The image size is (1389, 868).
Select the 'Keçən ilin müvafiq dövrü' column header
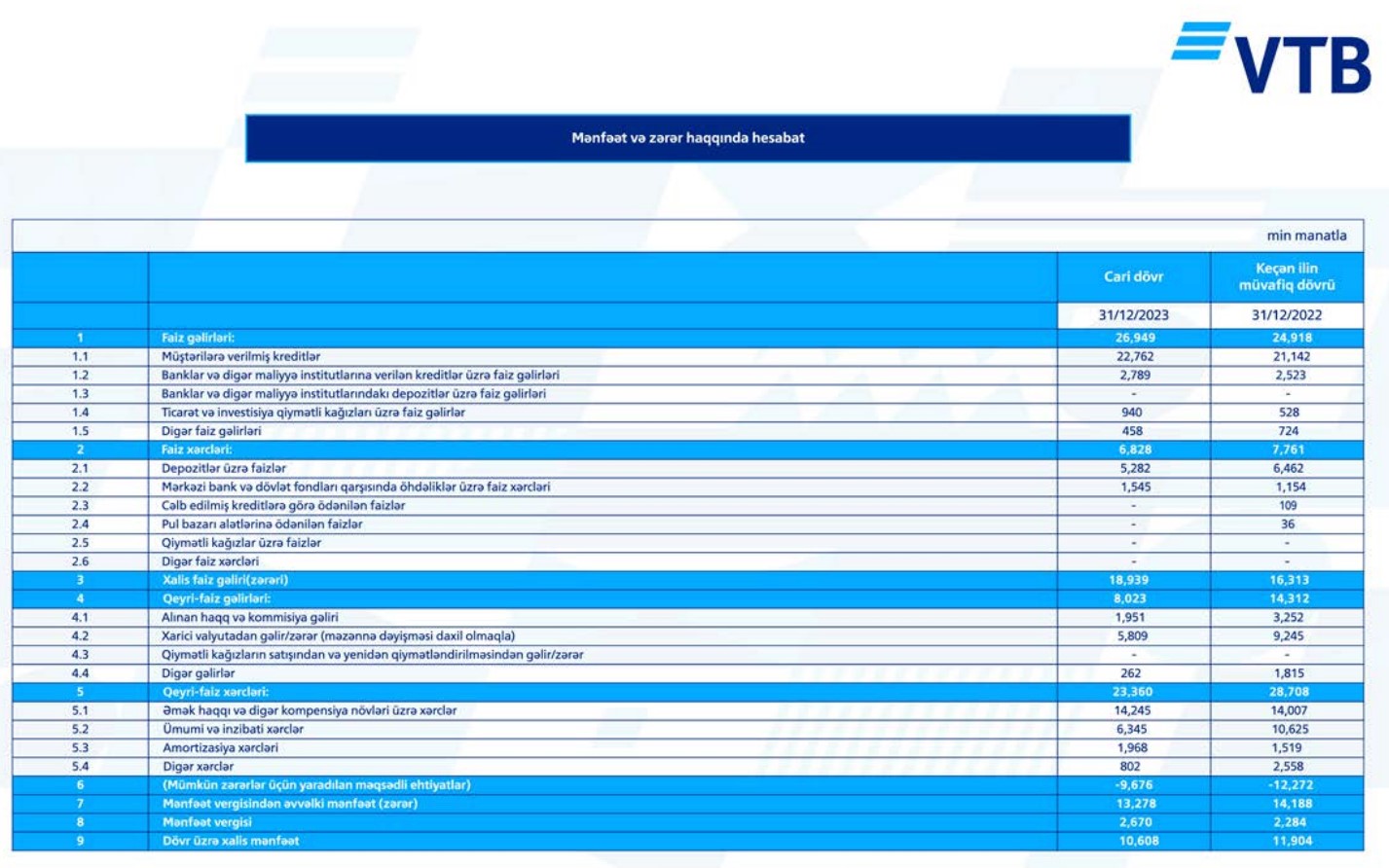pyautogui.click(x=1286, y=277)
